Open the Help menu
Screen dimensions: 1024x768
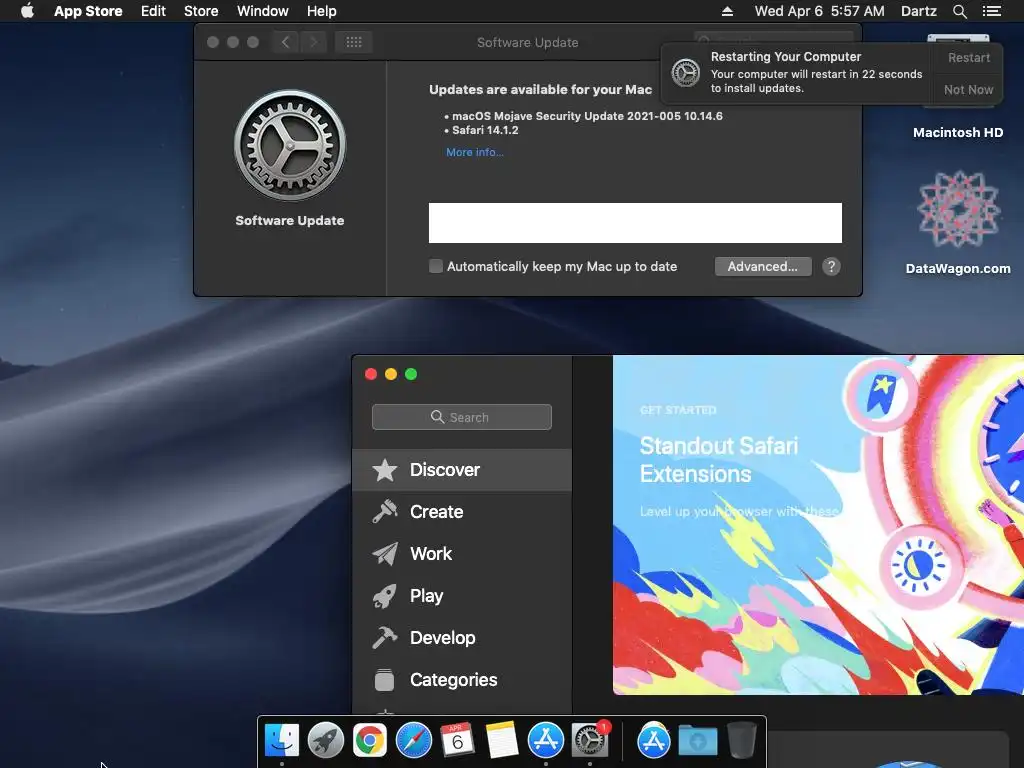pyautogui.click(x=322, y=11)
